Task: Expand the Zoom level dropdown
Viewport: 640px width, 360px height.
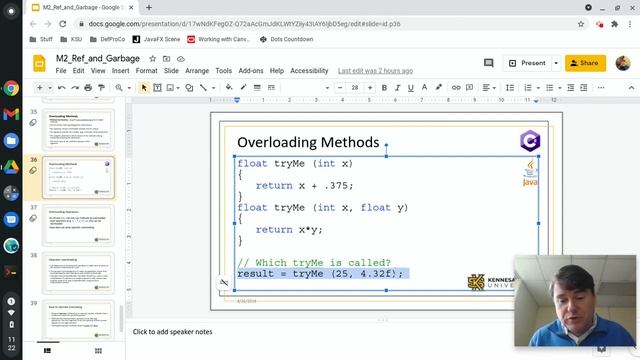Action: click(129, 88)
